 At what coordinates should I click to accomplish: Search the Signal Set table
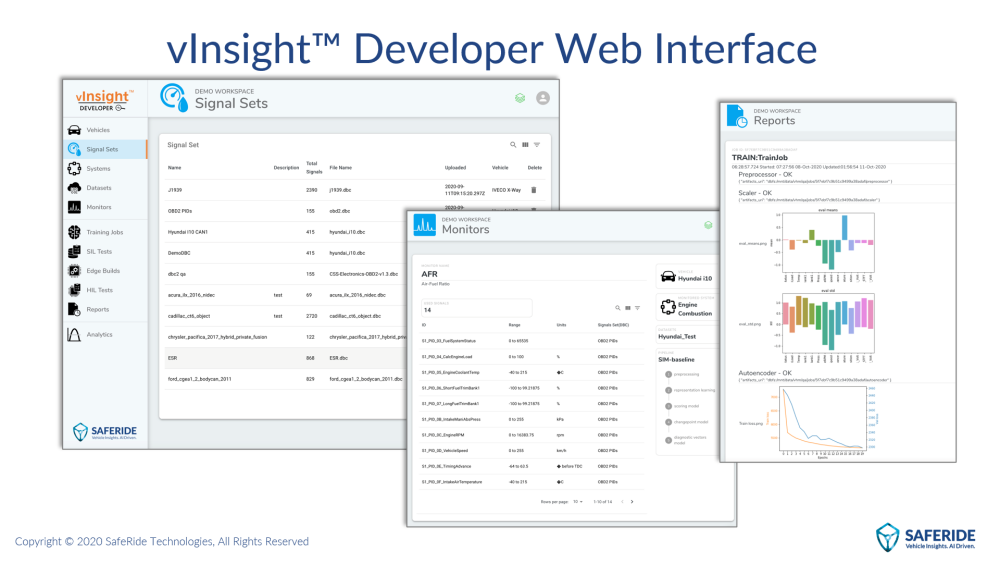tap(513, 145)
